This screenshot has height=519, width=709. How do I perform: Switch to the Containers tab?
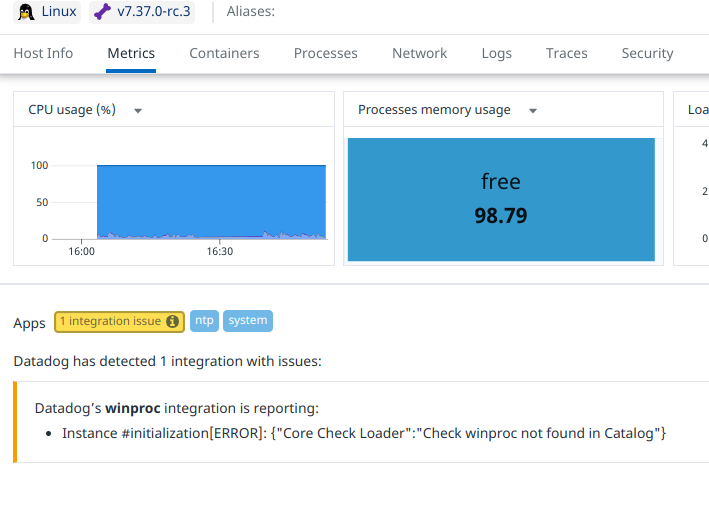tap(224, 53)
